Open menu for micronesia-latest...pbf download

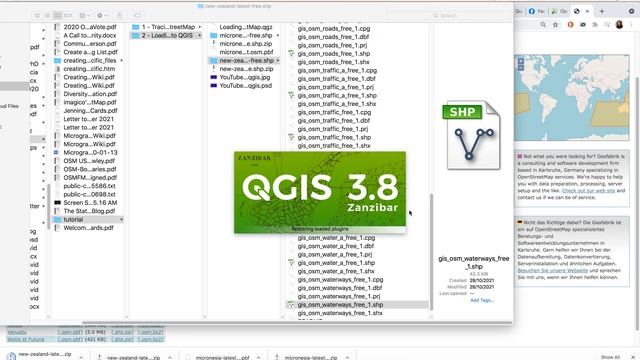(x=259, y=357)
